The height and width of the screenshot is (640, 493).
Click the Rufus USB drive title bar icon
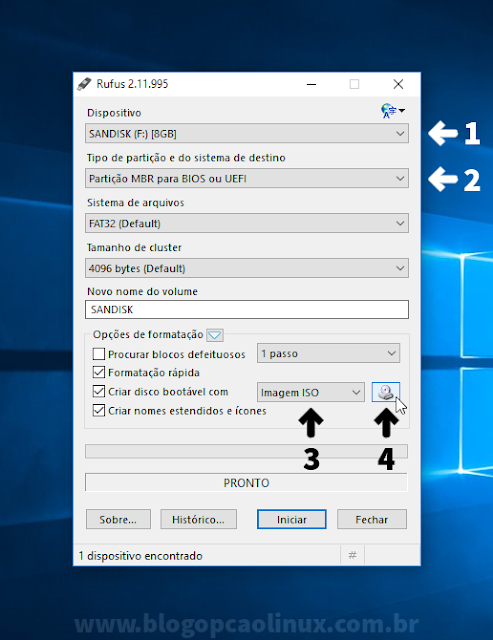click(x=84, y=84)
